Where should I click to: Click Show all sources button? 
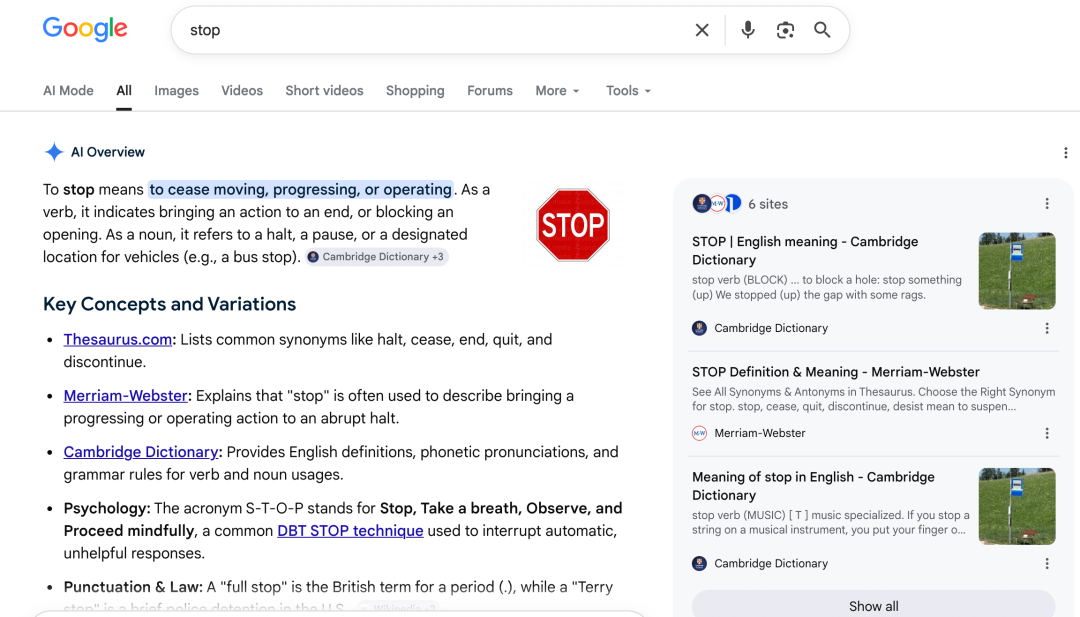(x=873, y=605)
